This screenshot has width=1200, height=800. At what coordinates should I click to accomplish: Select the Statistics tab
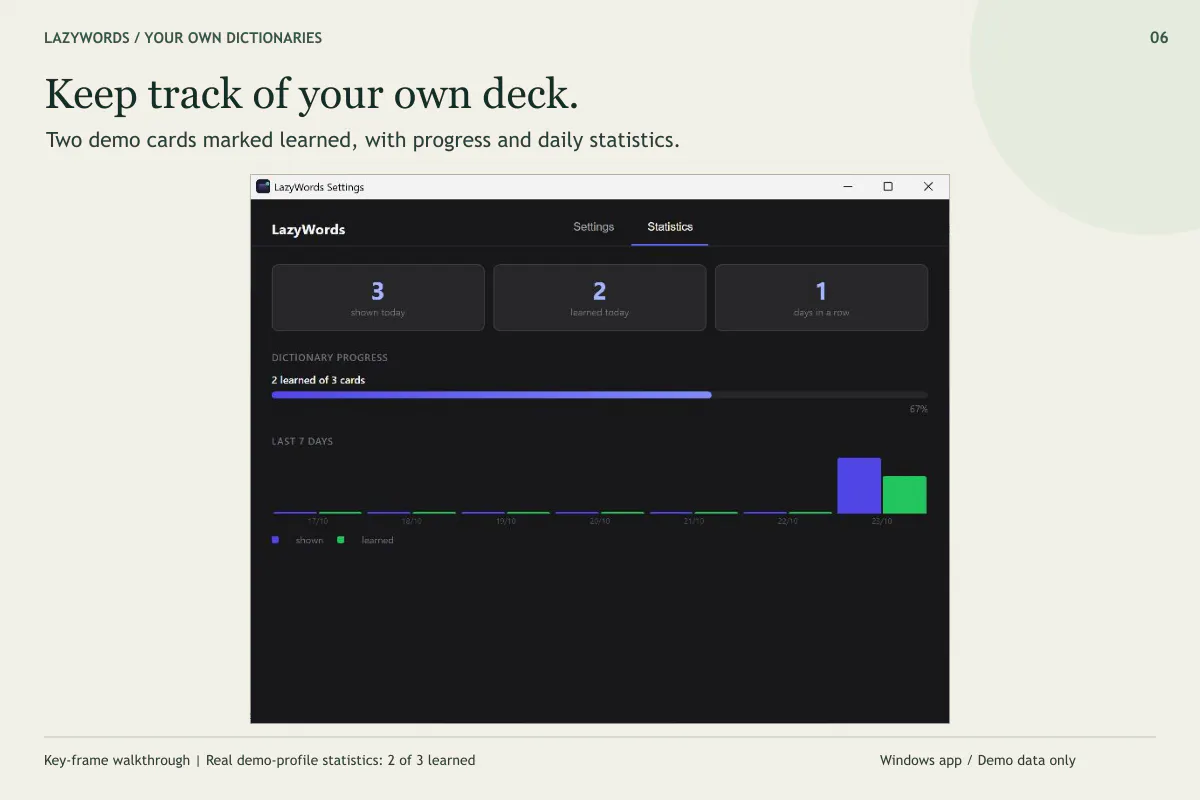point(670,227)
